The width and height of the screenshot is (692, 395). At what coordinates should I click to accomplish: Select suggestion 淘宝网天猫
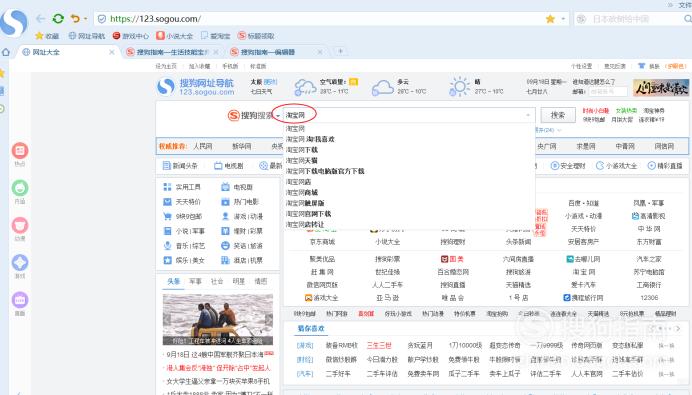pyautogui.click(x=301, y=160)
